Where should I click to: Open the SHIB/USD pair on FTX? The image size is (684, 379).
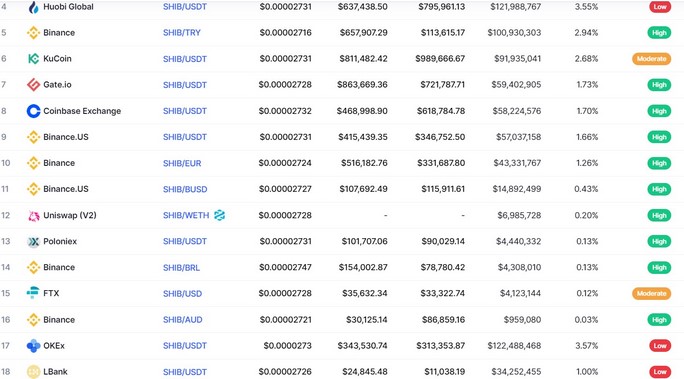(182, 294)
